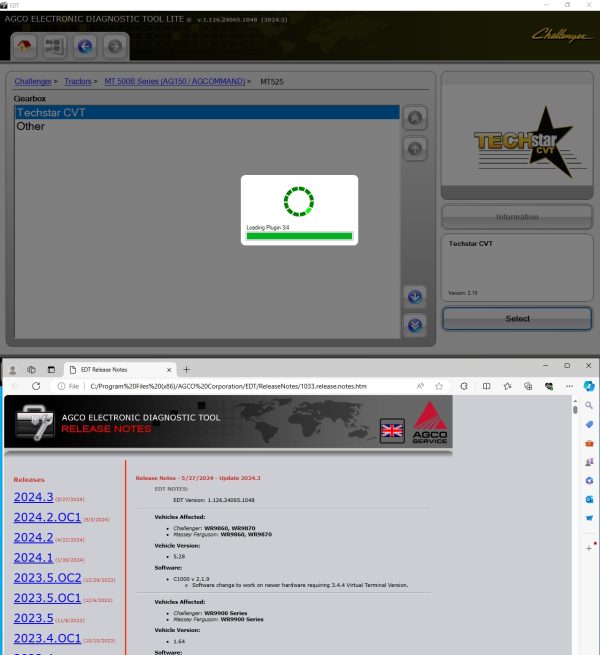Image resolution: width=600 pixels, height=655 pixels.
Task: Open the EDT home screen icon
Action: point(24,46)
